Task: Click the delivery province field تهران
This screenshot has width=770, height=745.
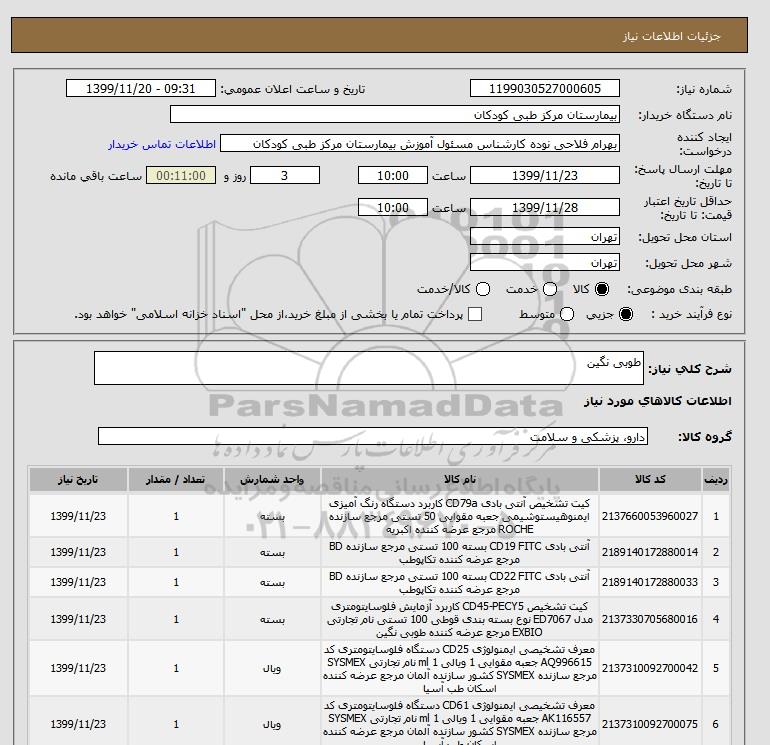Action: (x=545, y=237)
